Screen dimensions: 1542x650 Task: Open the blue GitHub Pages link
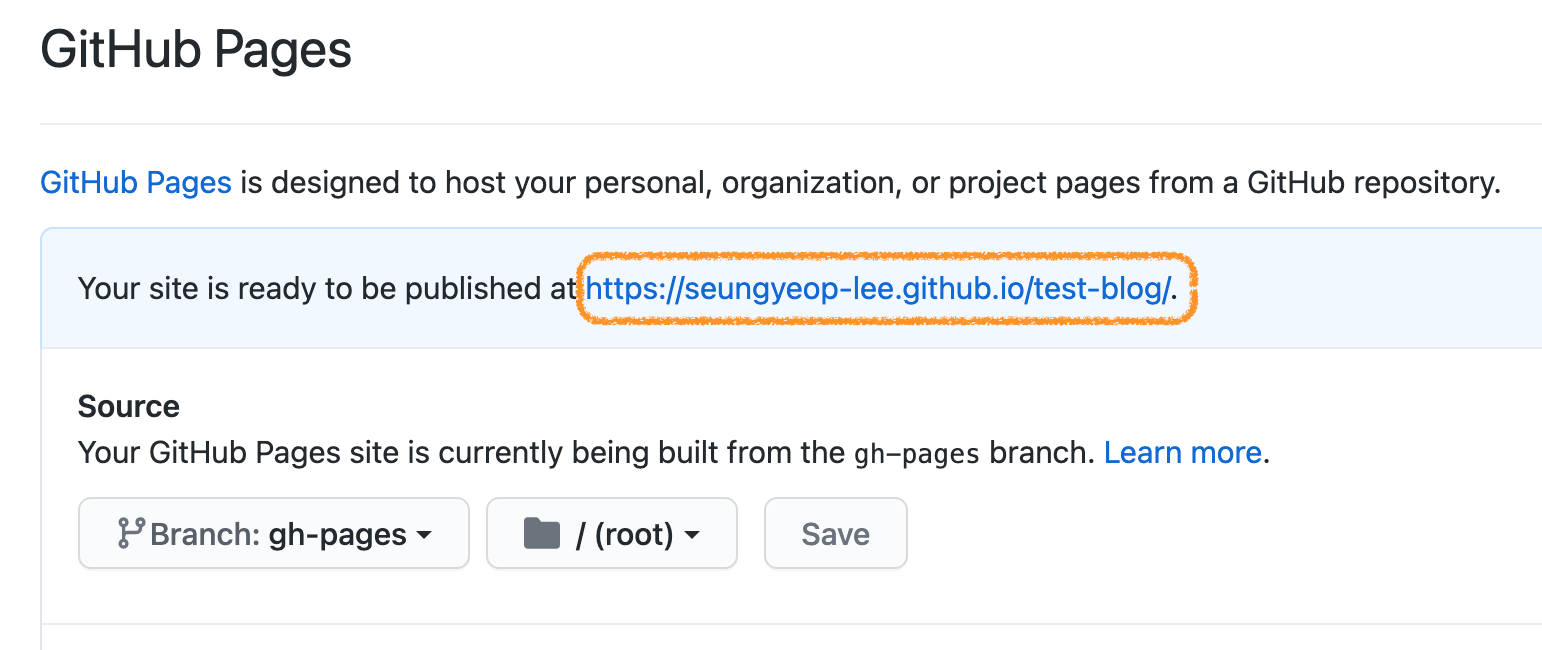(x=136, y=183)
